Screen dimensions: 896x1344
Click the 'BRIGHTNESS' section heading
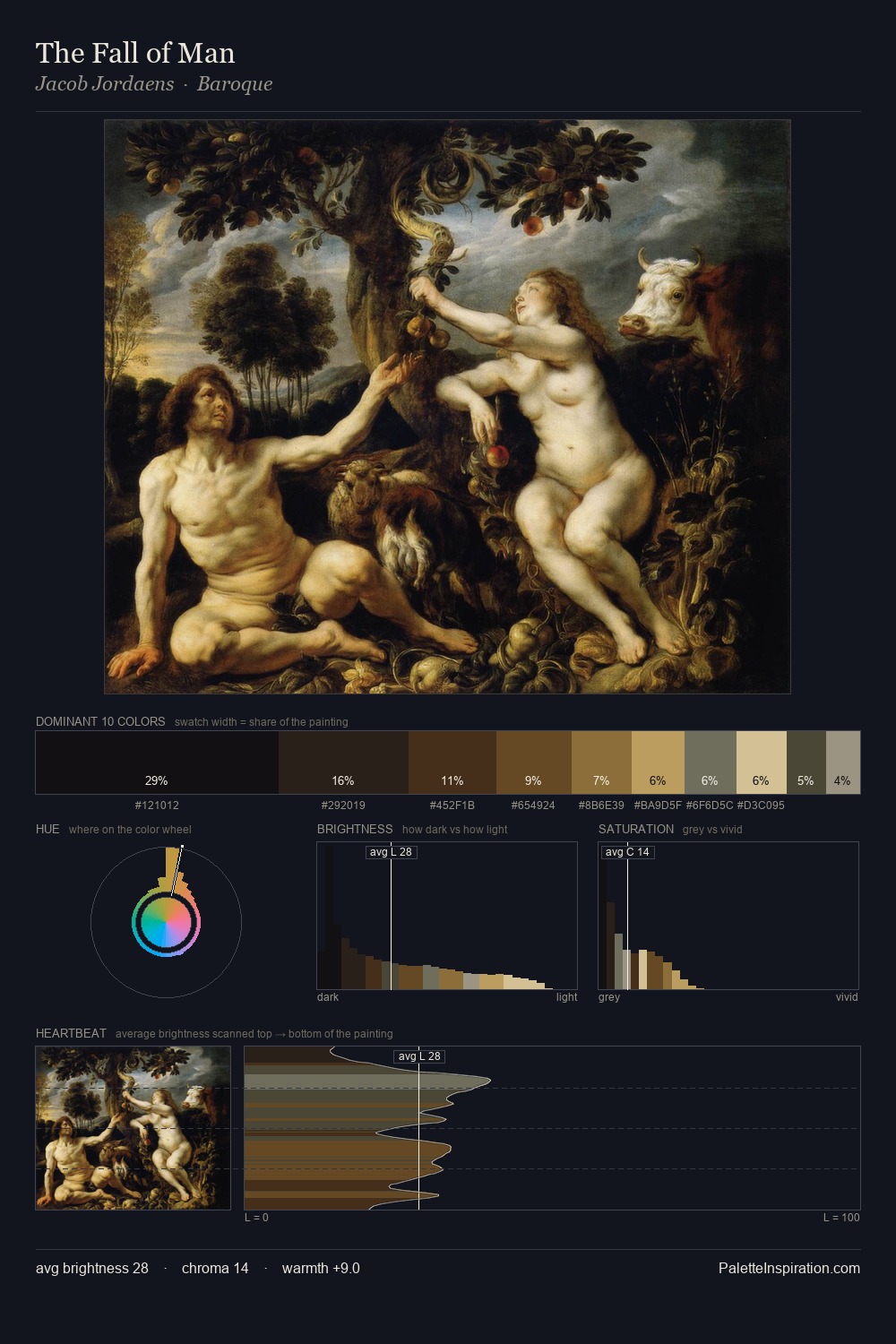pos(355,829)
